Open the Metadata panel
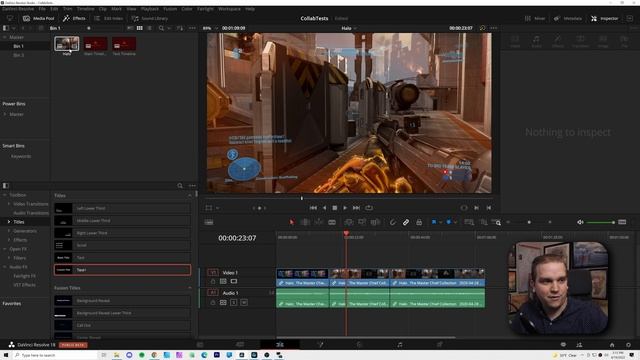 568,18
